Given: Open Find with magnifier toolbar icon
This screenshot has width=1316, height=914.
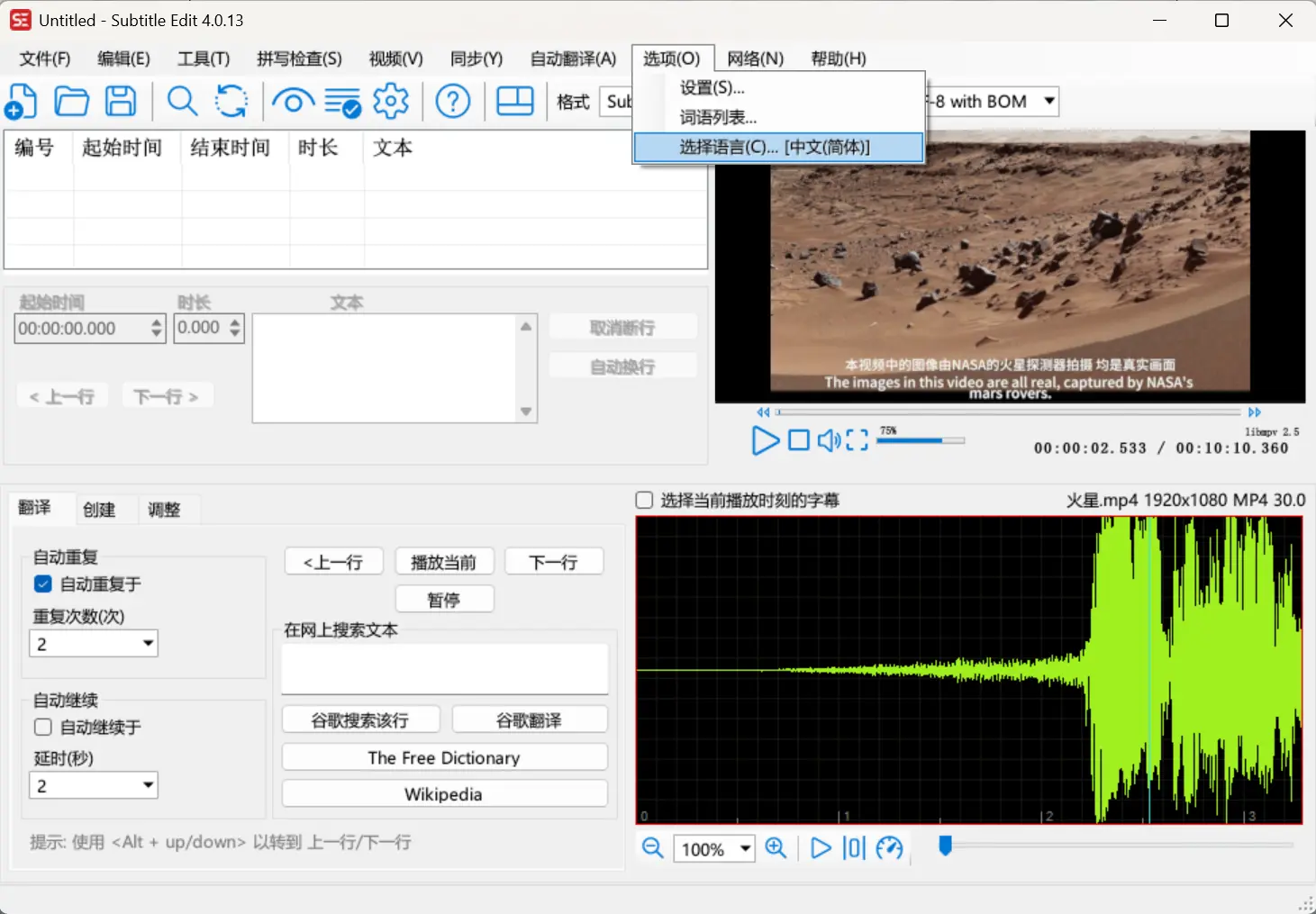Looking at the screenshot, I should point(182,101).
